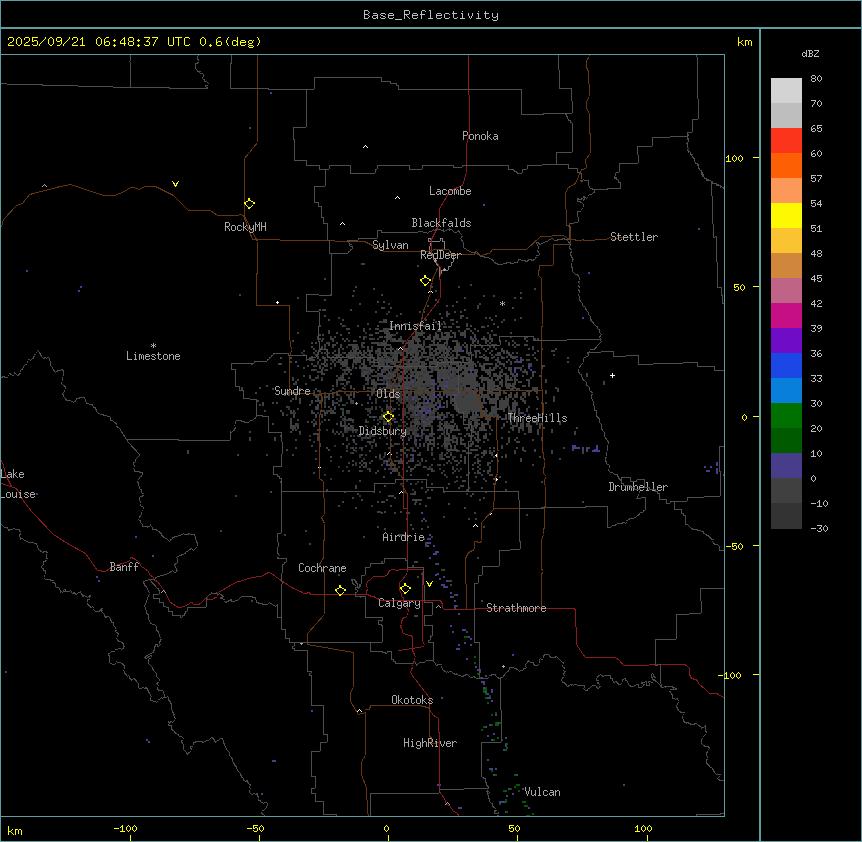The width and height of the screenshot is (862, 842).
Task: Click the yellow V marker northwest of RockyMH
Action: pos(175,184)
